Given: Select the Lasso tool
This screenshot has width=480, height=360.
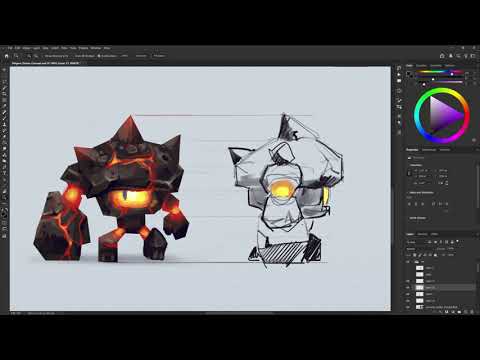Looking at the screenshot, I should [4, 88].
